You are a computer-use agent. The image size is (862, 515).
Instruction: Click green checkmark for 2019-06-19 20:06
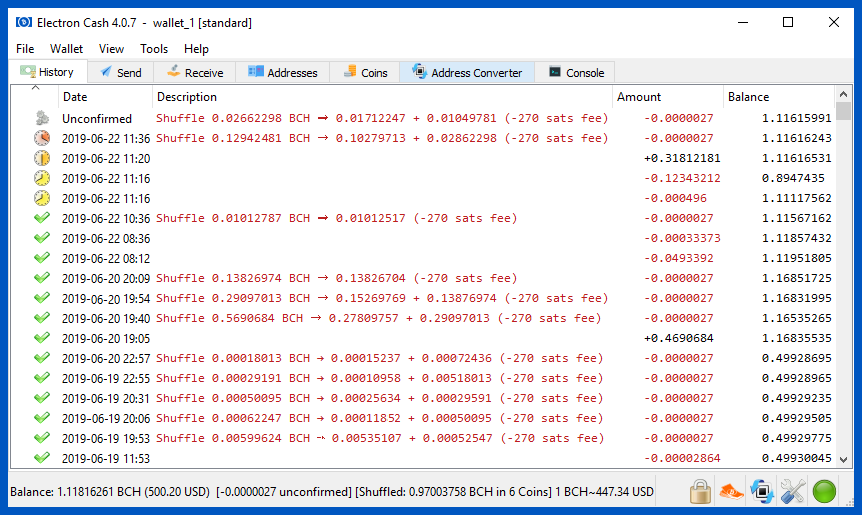42,418
